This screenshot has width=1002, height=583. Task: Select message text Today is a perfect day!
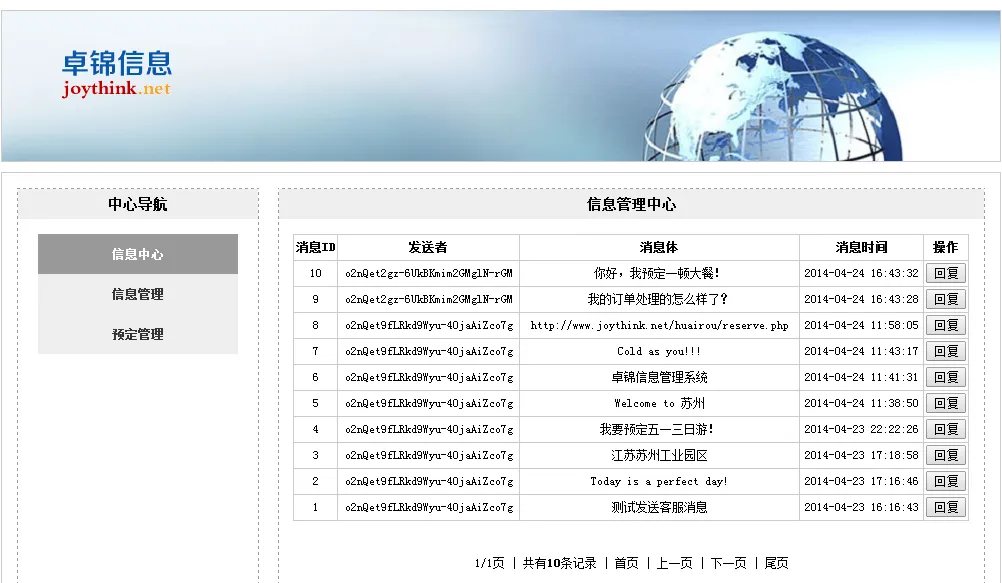(x=659, y=481)
